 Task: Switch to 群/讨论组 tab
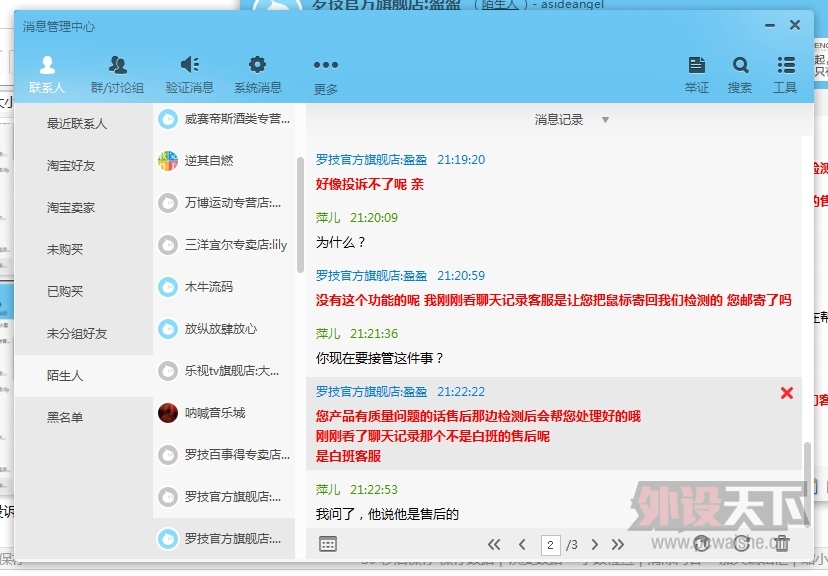(117, 74)
